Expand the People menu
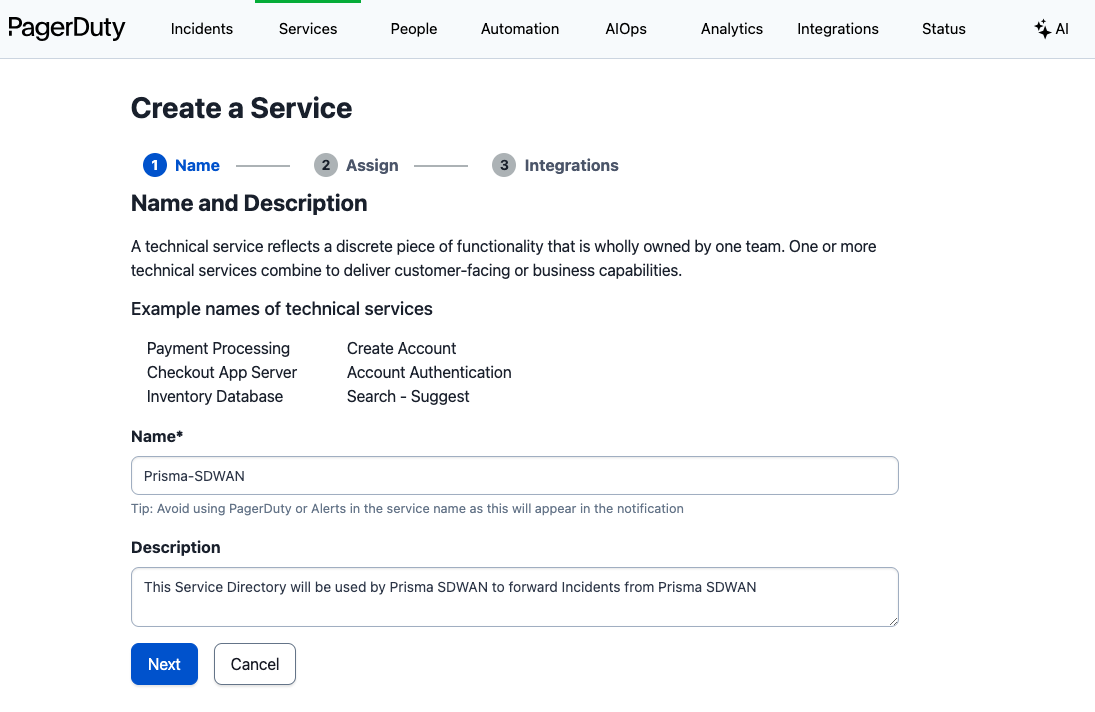The width and height of the screenshot is (1095, 712). pos(414,29)
